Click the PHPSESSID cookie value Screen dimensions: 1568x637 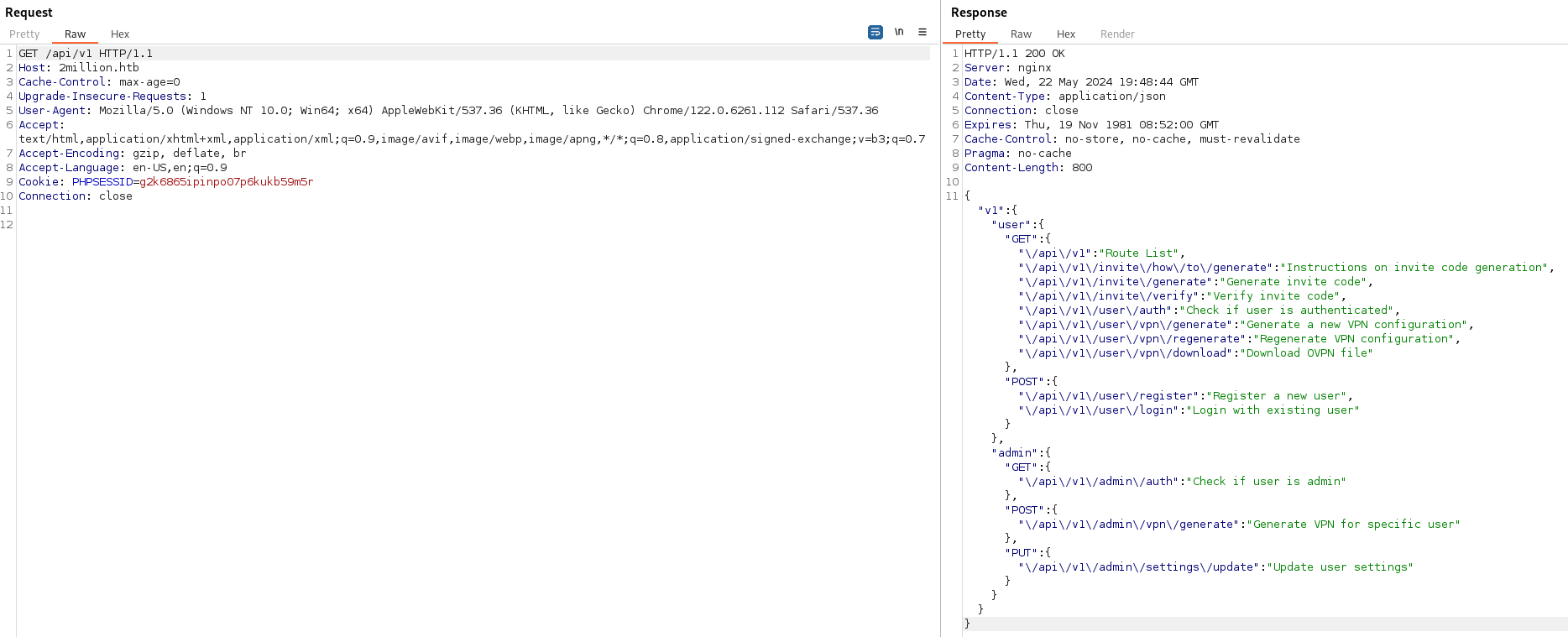tap(226, 182)
